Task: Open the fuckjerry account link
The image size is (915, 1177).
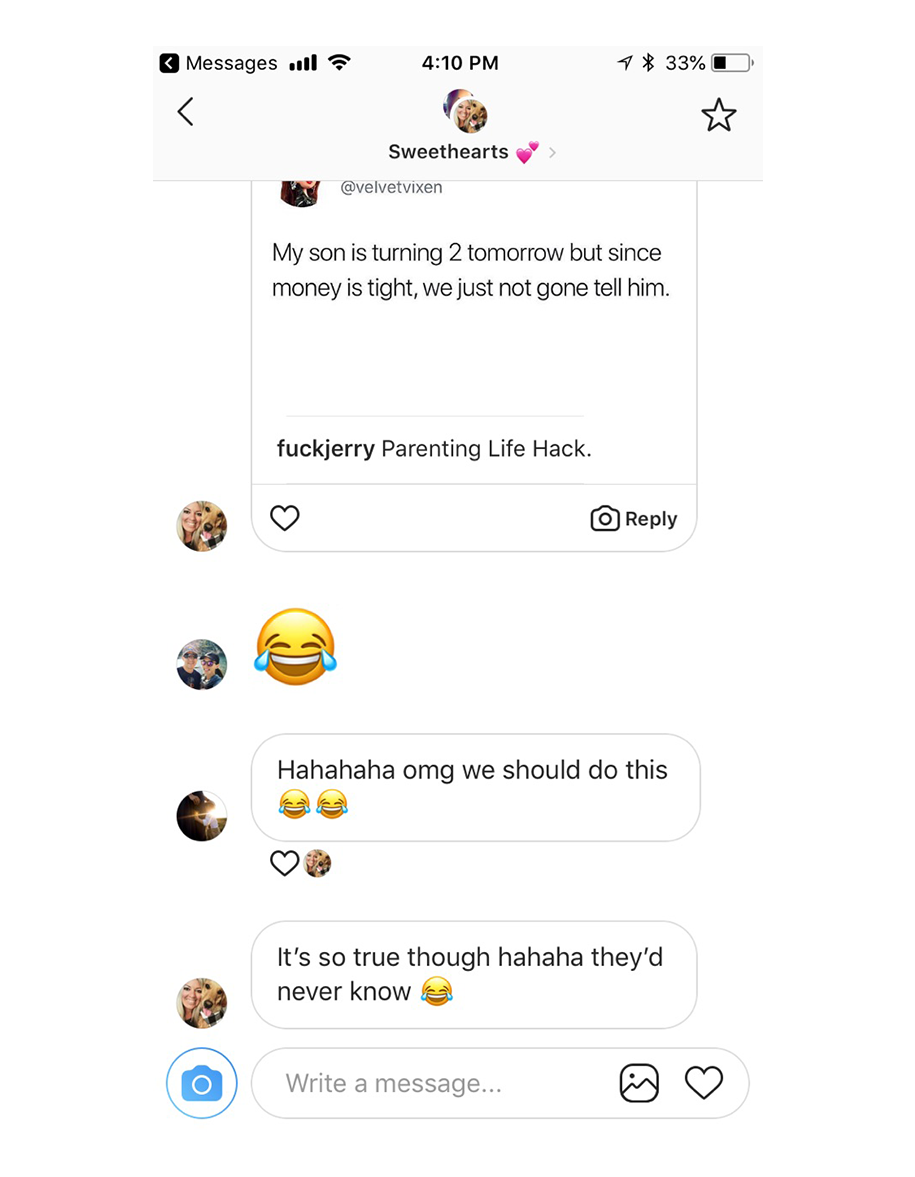Action: click(x=325, y=449)
